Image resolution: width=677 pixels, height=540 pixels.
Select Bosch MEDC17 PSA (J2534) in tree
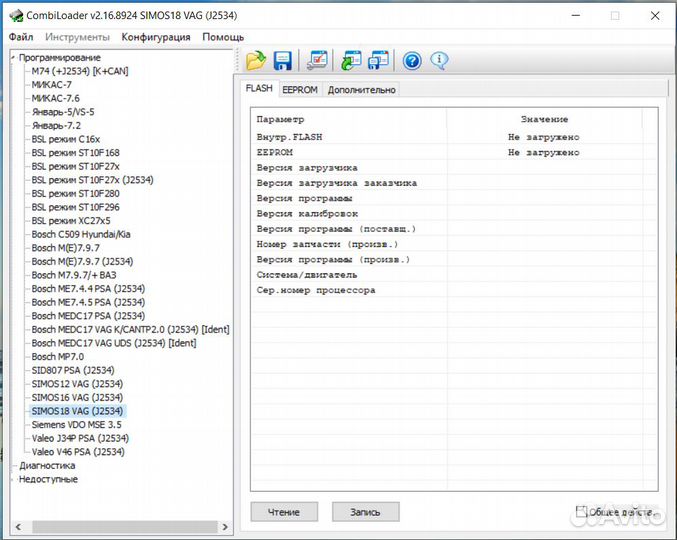click(x=88, y=315)
